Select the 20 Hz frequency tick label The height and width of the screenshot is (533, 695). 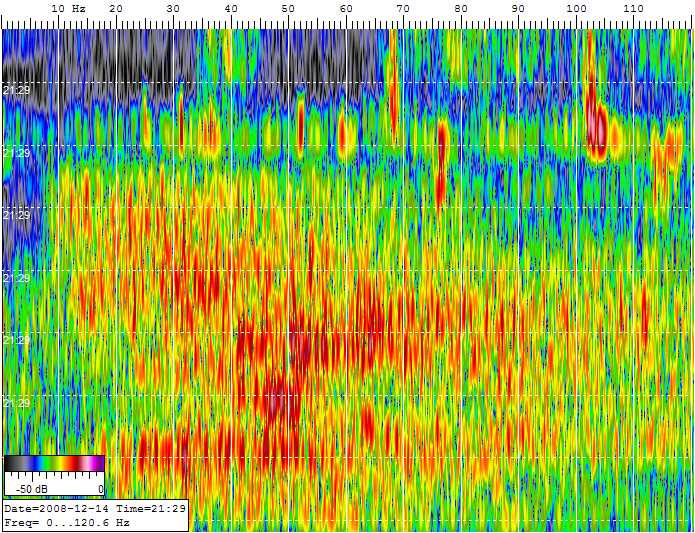[116, 8]
